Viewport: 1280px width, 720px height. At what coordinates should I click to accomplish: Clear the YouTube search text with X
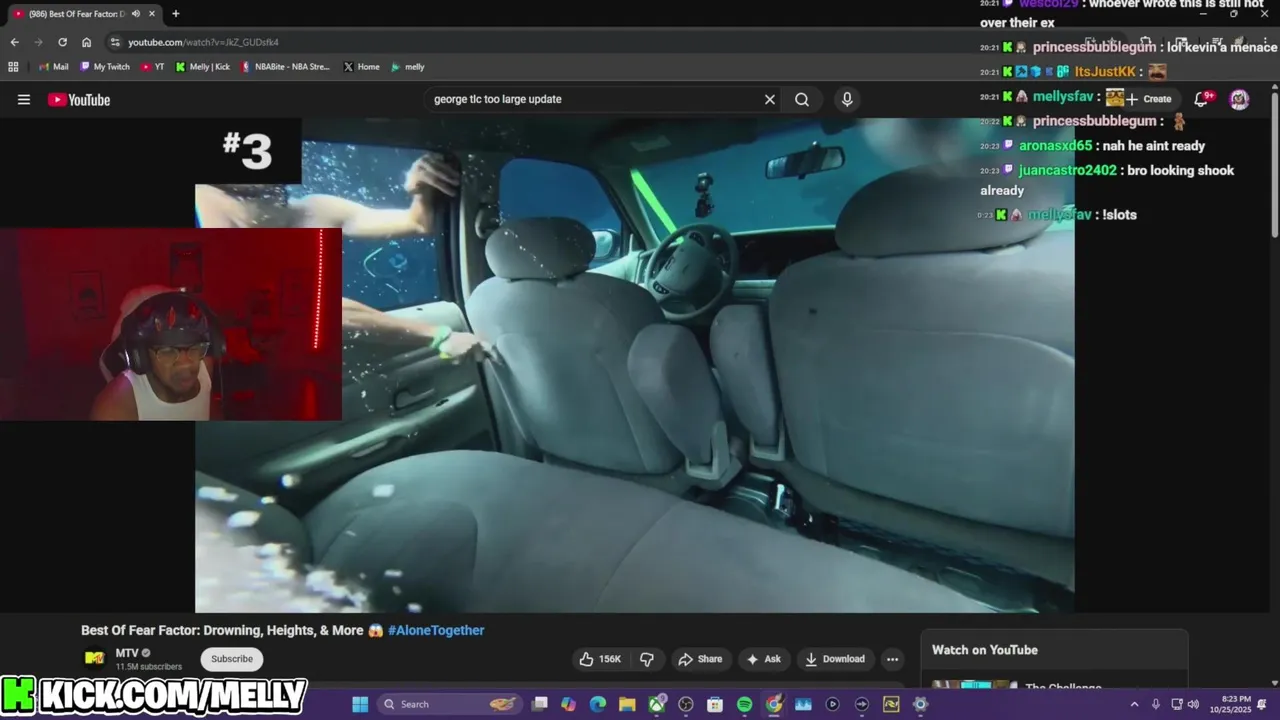[770, 99]
